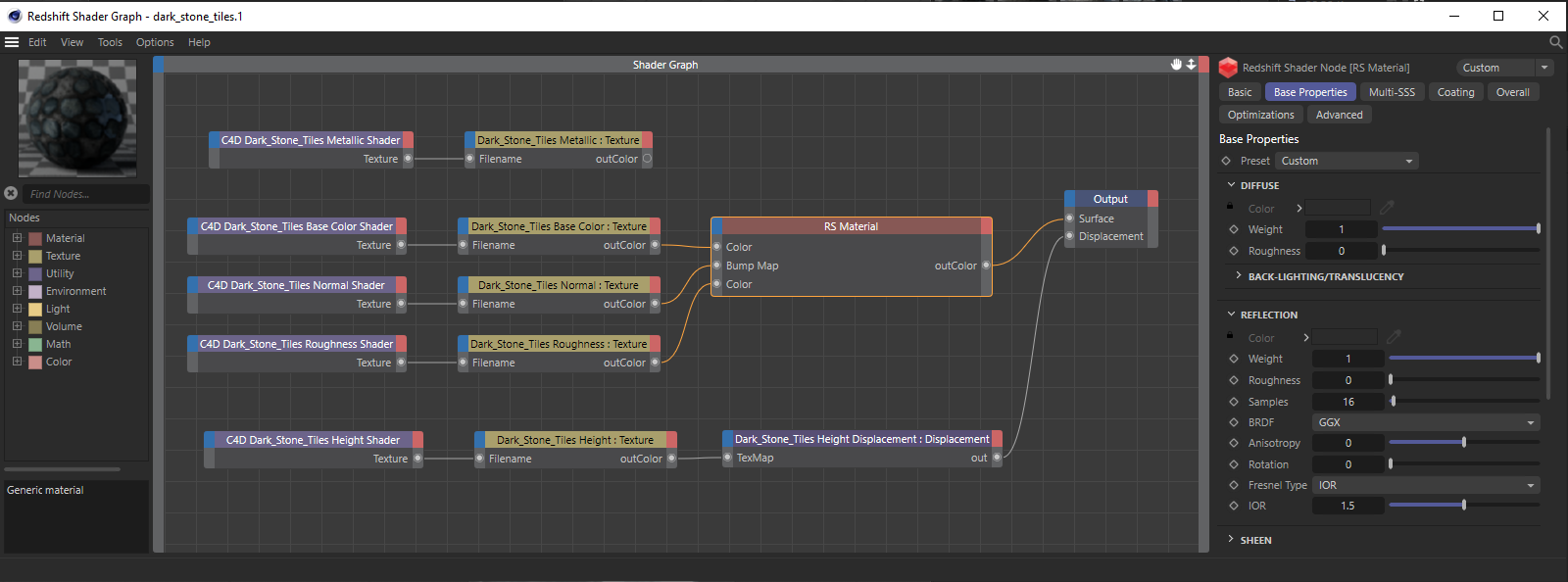Click the pan hand icon in Shader Graph
The height and width of the screenshot is (582, 1568).
coord(1176,65)
